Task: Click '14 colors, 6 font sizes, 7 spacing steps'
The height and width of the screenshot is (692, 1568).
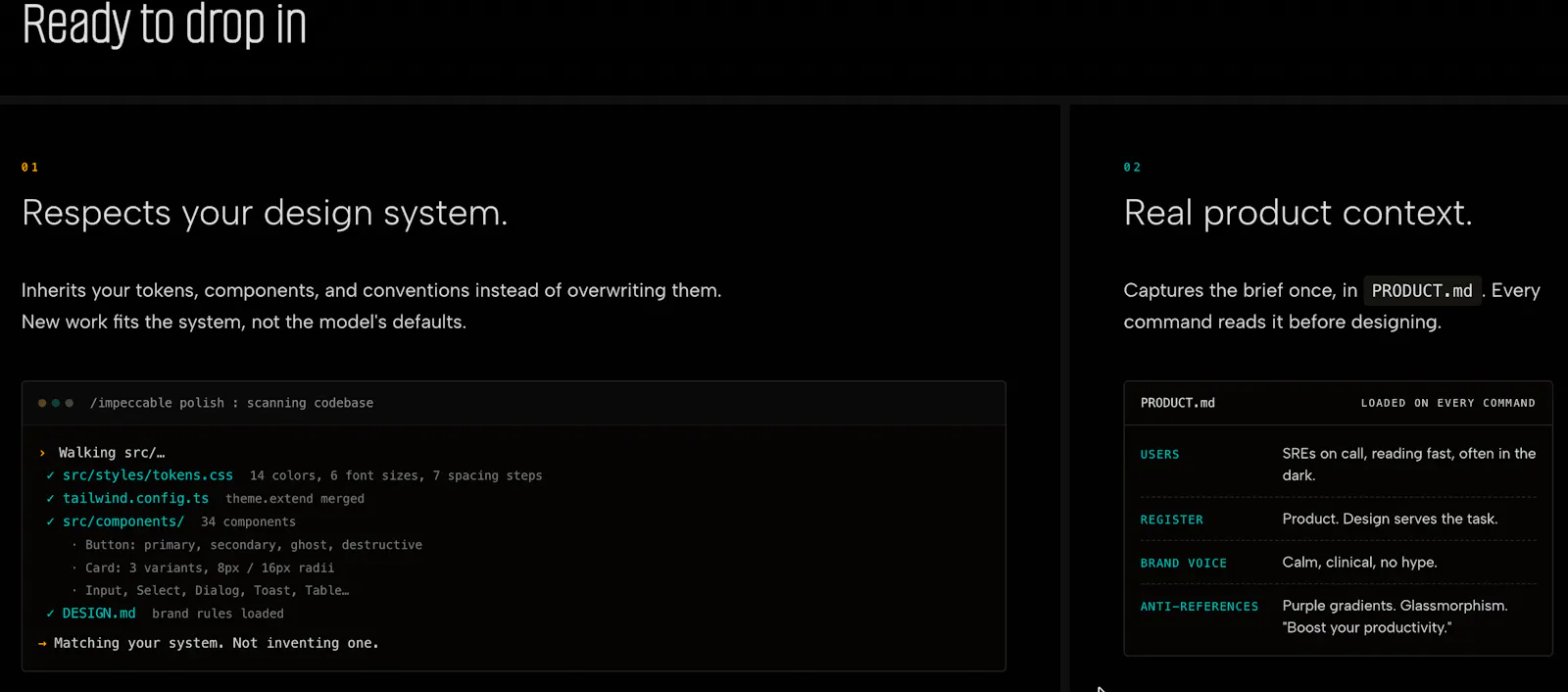Action: (396, 475)
